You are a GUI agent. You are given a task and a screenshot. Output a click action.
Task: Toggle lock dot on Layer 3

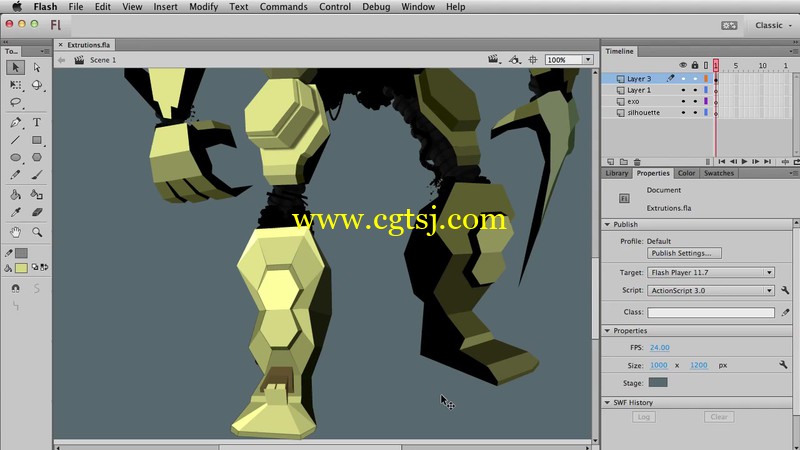click(695, 79)
